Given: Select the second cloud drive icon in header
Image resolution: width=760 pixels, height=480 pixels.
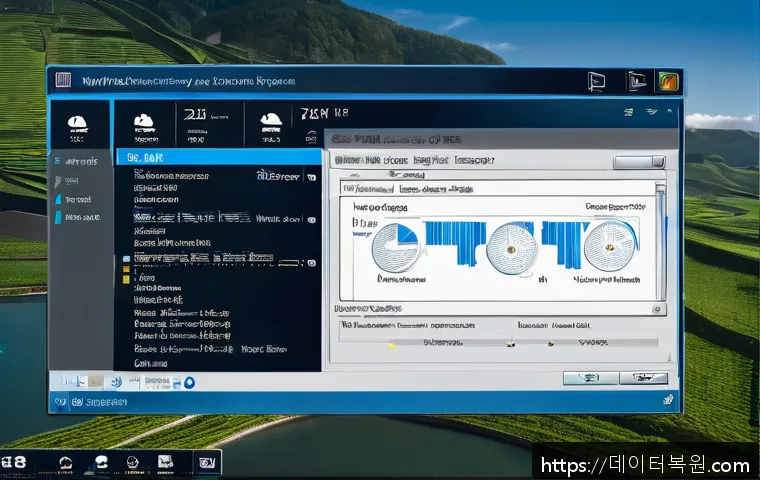Looking at the screenshot, I should tap(146, 124).
